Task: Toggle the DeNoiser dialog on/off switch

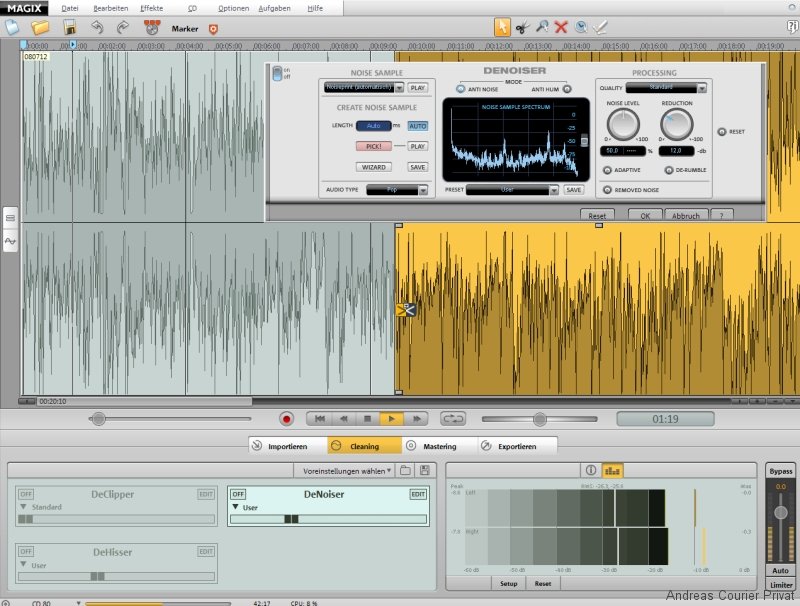Action: tap(277, 73)
